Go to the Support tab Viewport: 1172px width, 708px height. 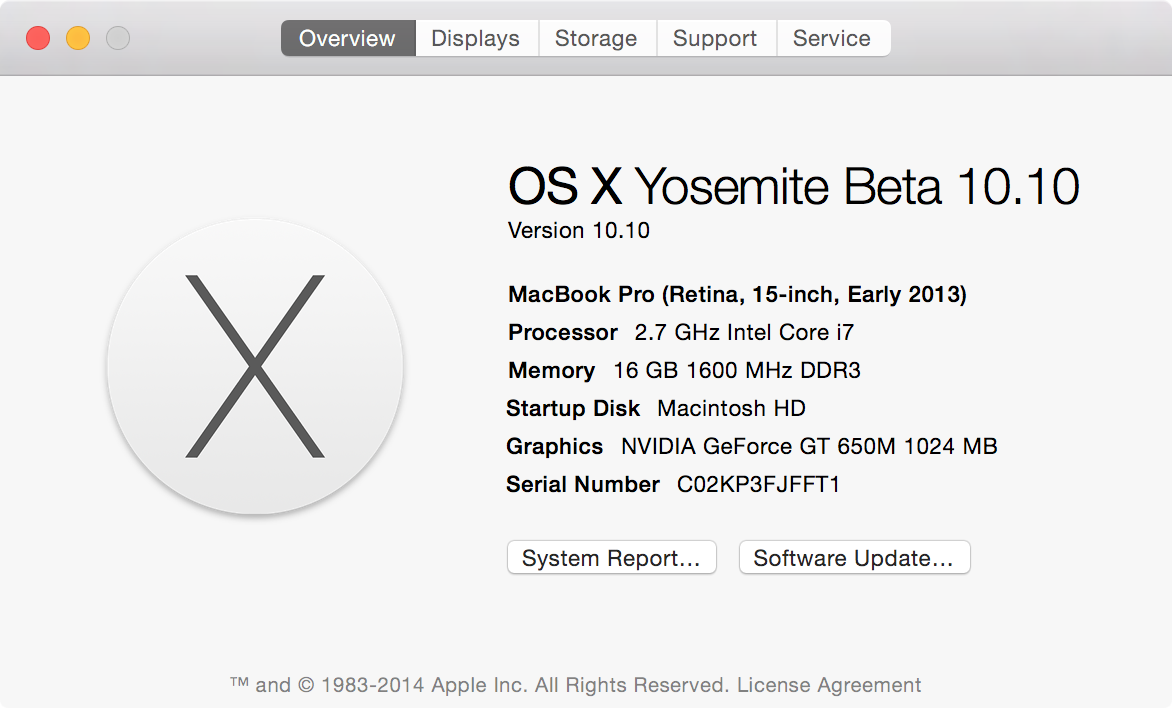click(715, 38)
